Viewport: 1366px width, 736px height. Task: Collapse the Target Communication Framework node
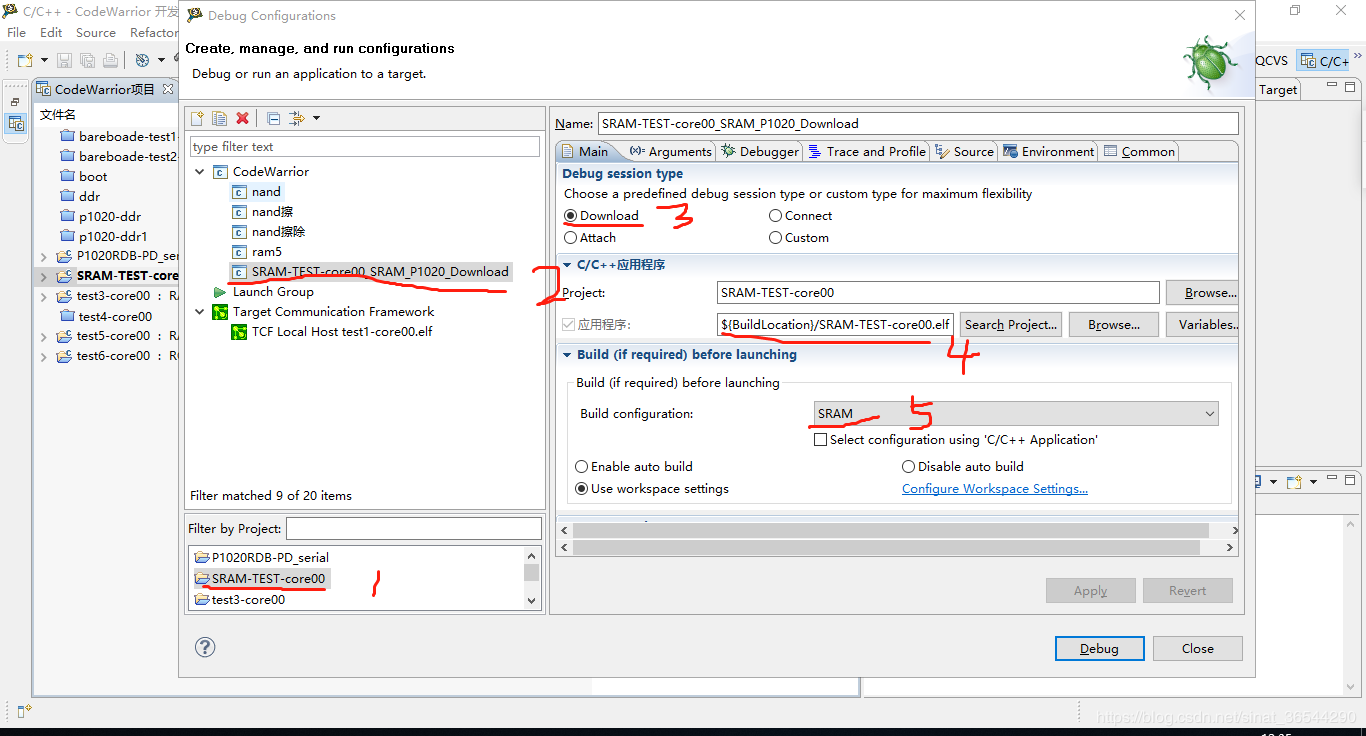tap(200, 312)
